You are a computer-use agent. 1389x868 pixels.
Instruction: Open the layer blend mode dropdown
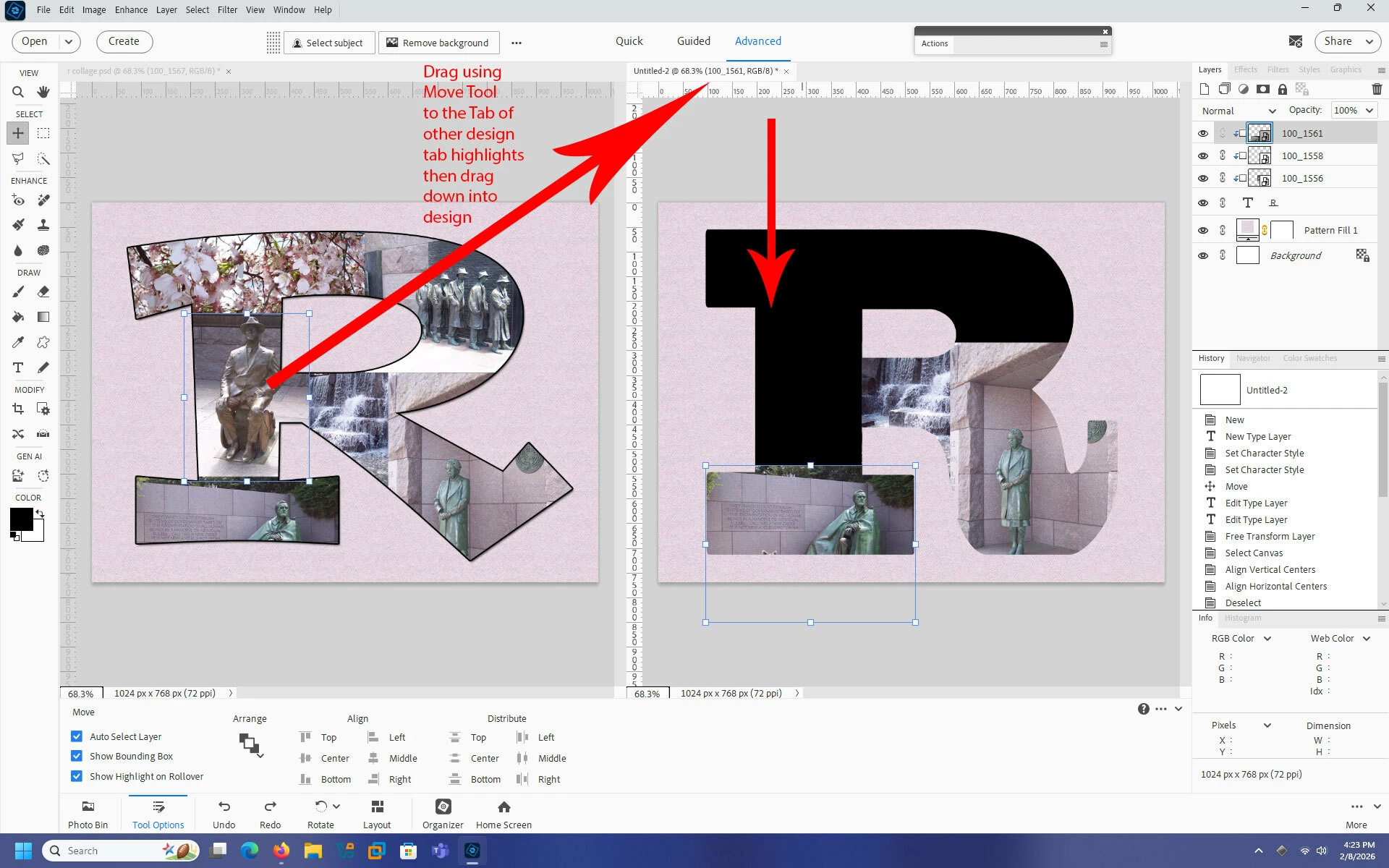[1239, 111]
